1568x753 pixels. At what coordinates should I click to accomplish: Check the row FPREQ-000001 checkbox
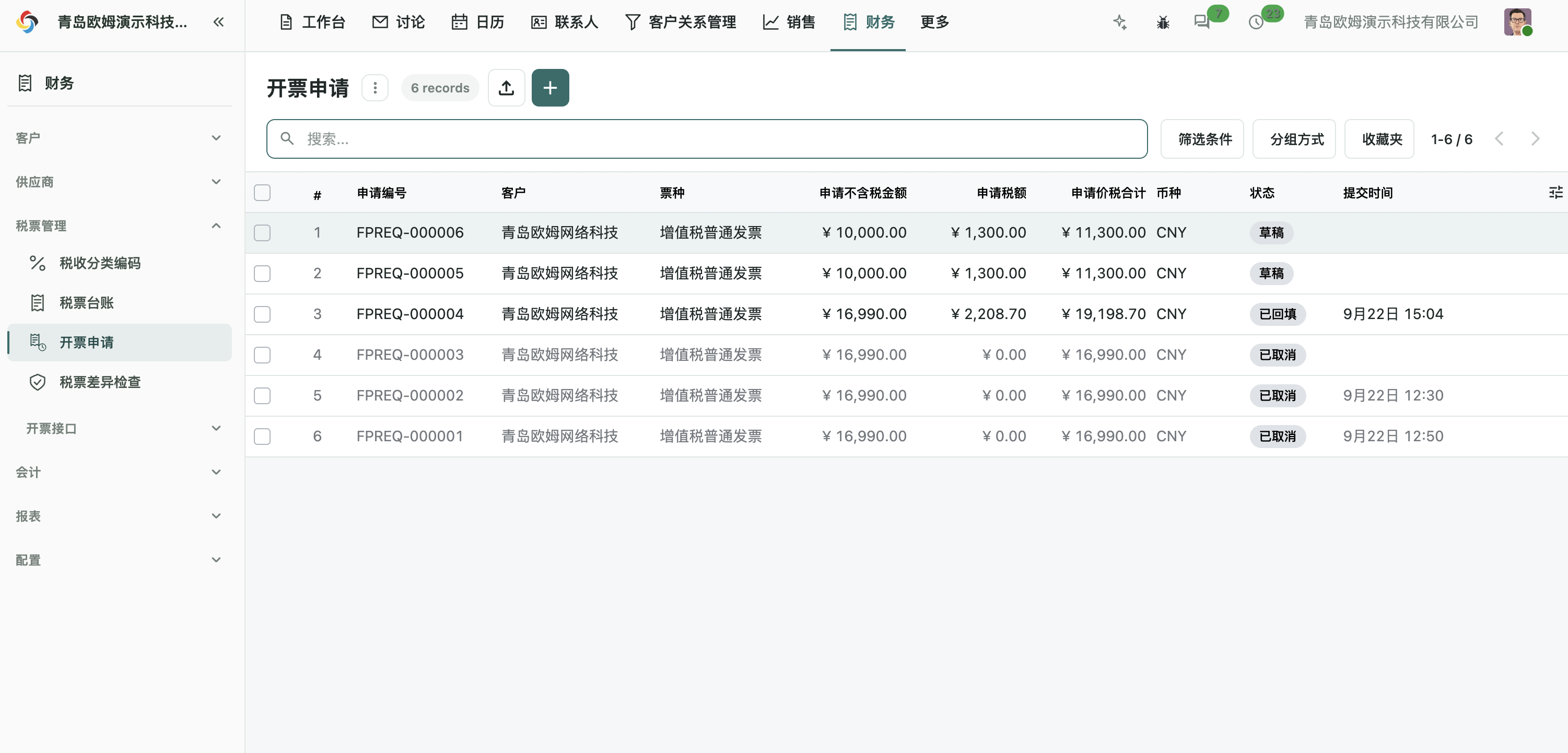[262, 437]
